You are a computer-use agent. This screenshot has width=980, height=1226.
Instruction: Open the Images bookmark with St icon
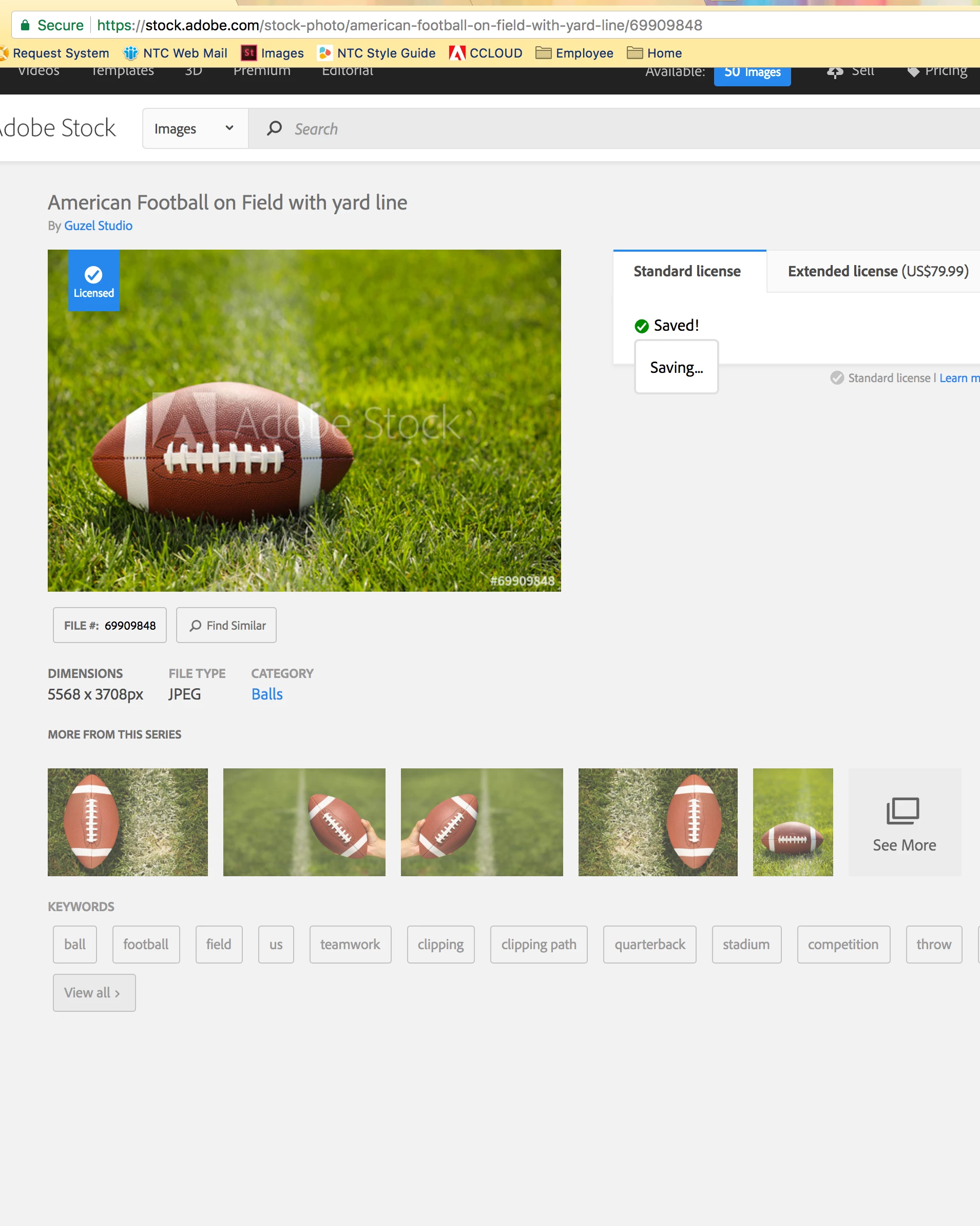point(272,53)
